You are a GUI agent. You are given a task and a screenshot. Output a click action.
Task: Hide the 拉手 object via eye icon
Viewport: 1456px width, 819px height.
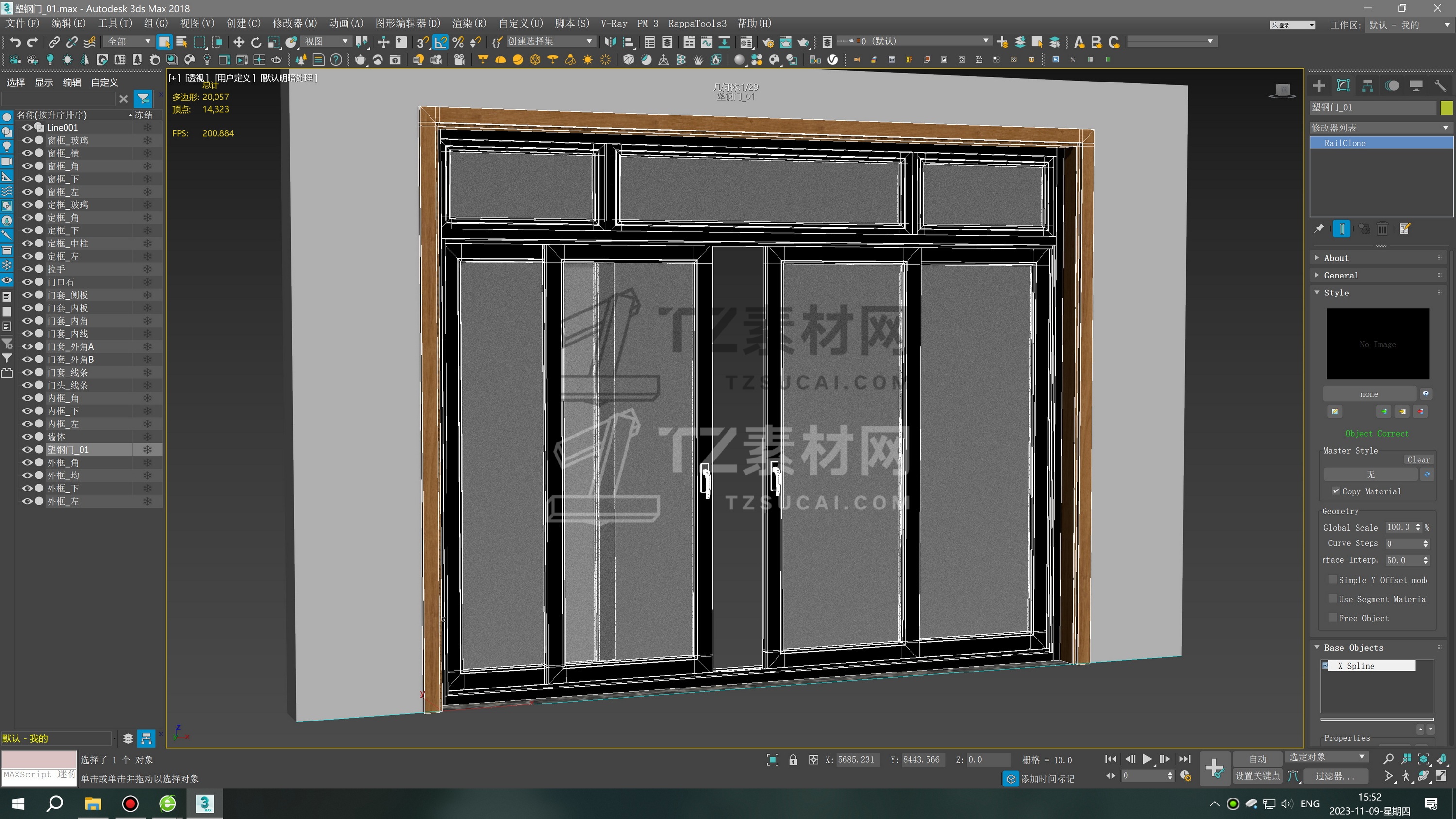click(27, 270)
